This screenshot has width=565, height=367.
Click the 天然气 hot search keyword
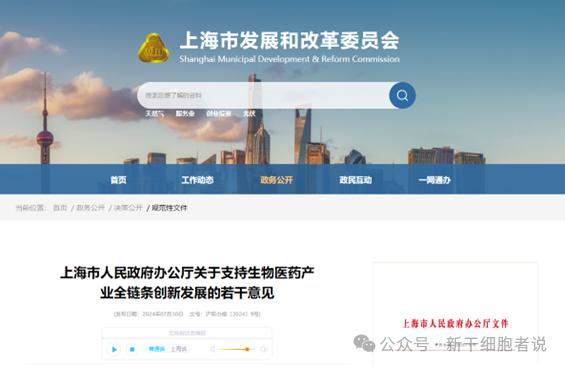tap(155, 114)
